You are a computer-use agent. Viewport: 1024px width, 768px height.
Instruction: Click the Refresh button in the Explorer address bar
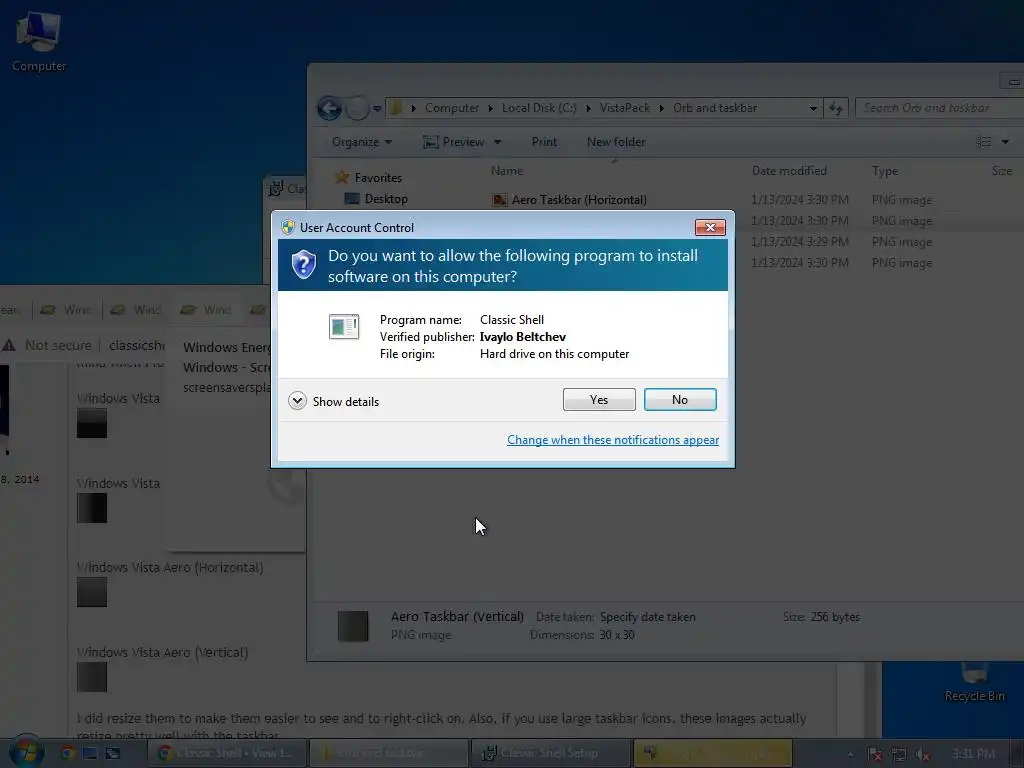click(x=836, y=108)
